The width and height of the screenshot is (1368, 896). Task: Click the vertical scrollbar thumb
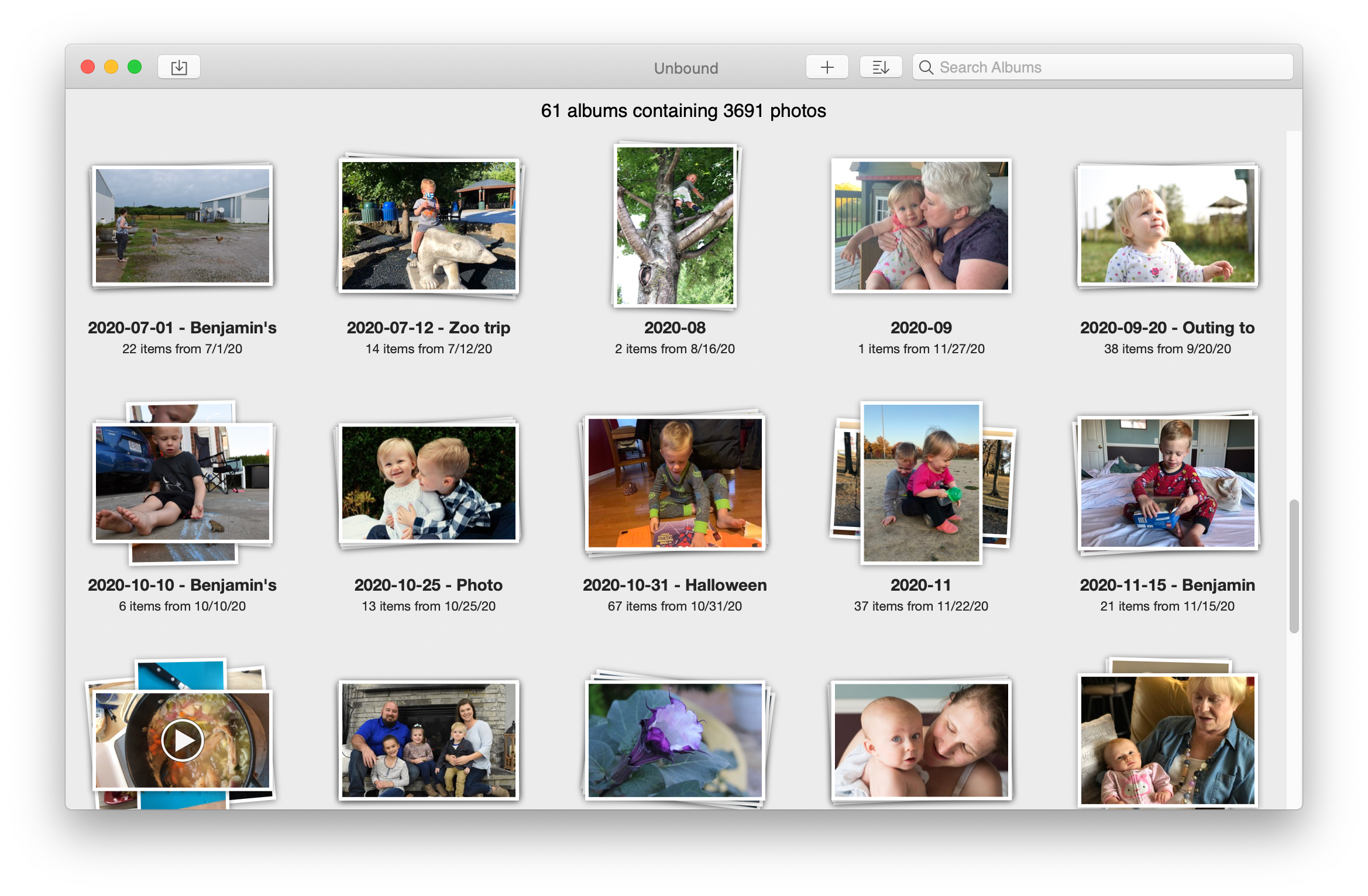tap(1294, 566)
